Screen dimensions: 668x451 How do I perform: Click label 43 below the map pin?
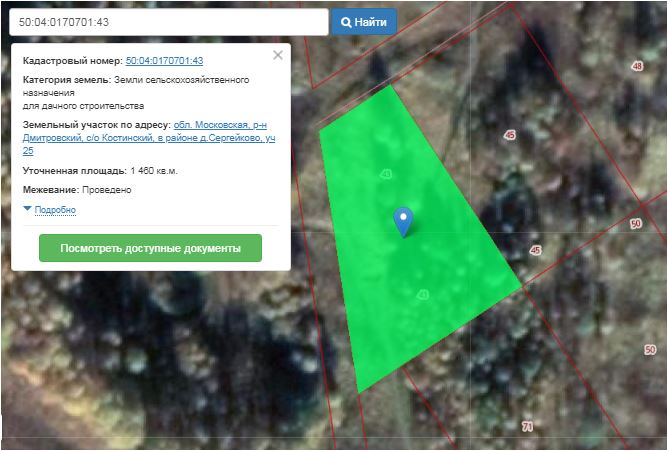click(x=423, y=294)
